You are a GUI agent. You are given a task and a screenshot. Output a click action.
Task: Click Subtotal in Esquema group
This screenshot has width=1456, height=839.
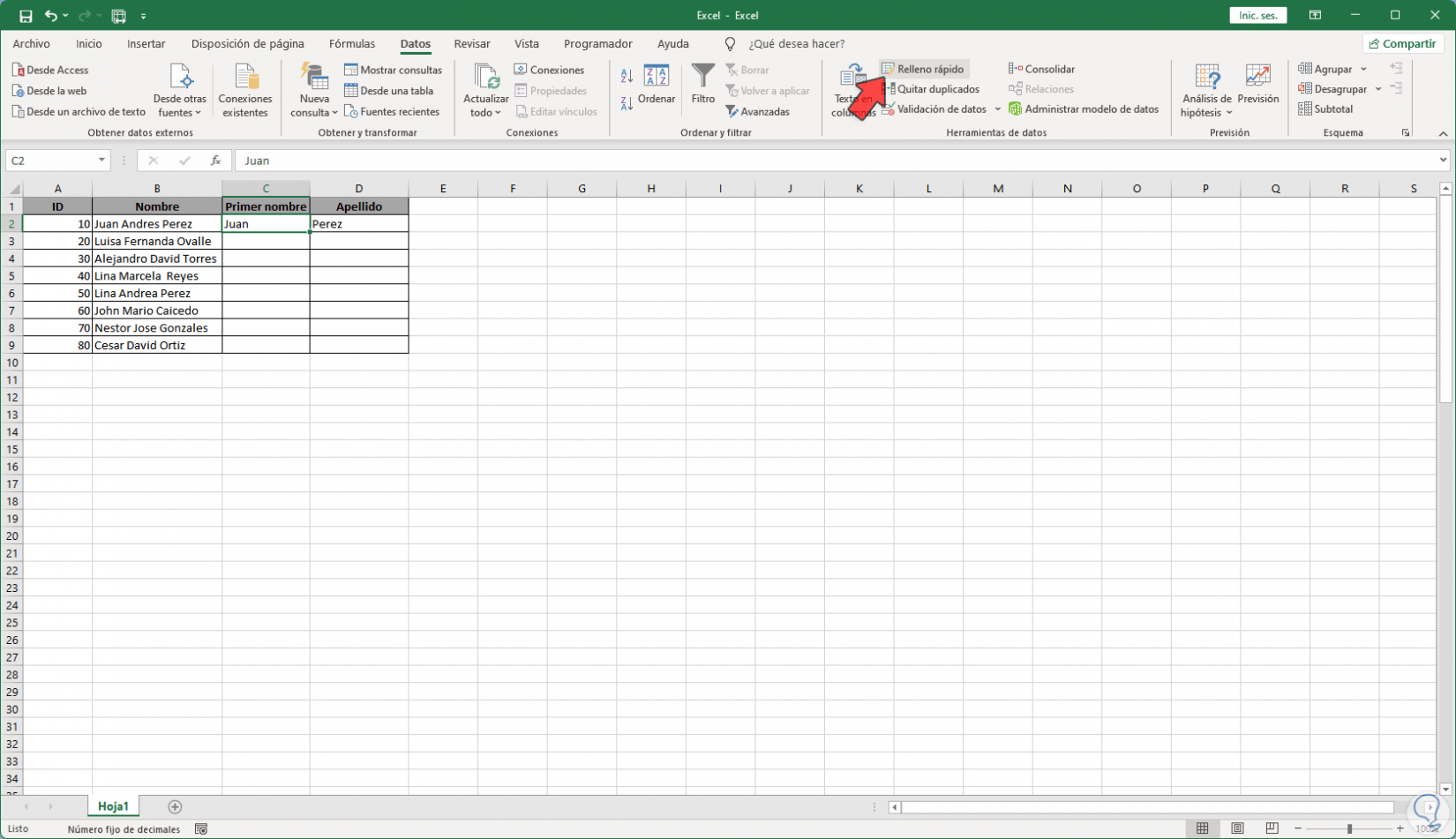pos(1325,109)
